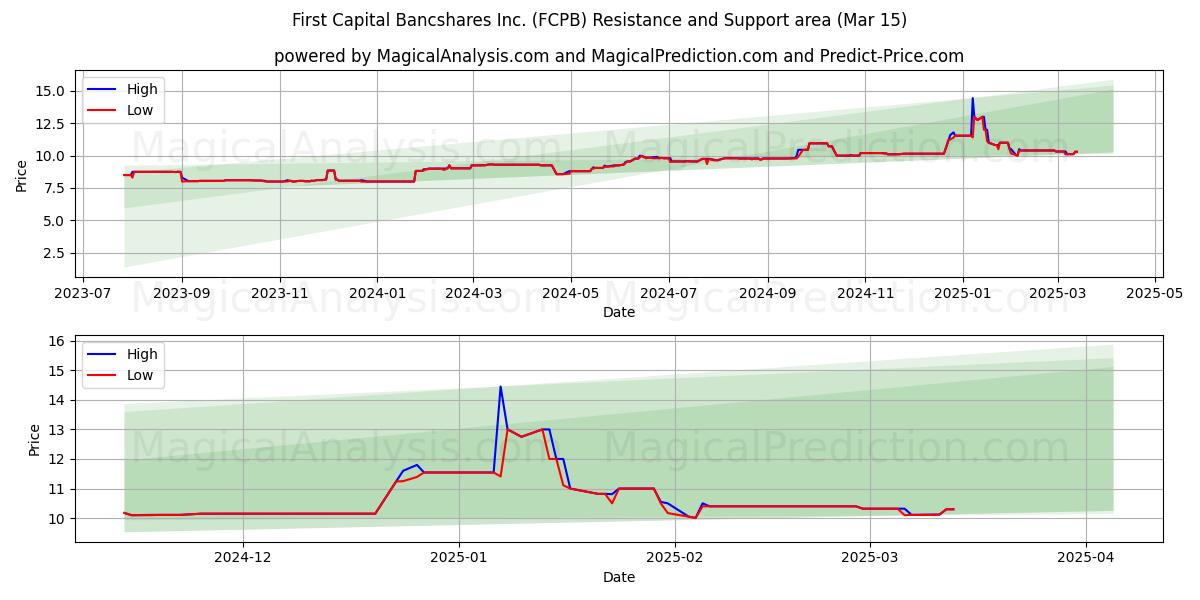Click the 16 y-axis label on bottom chart
This screenshot has width=1200, height=600.
pos(56,341)
